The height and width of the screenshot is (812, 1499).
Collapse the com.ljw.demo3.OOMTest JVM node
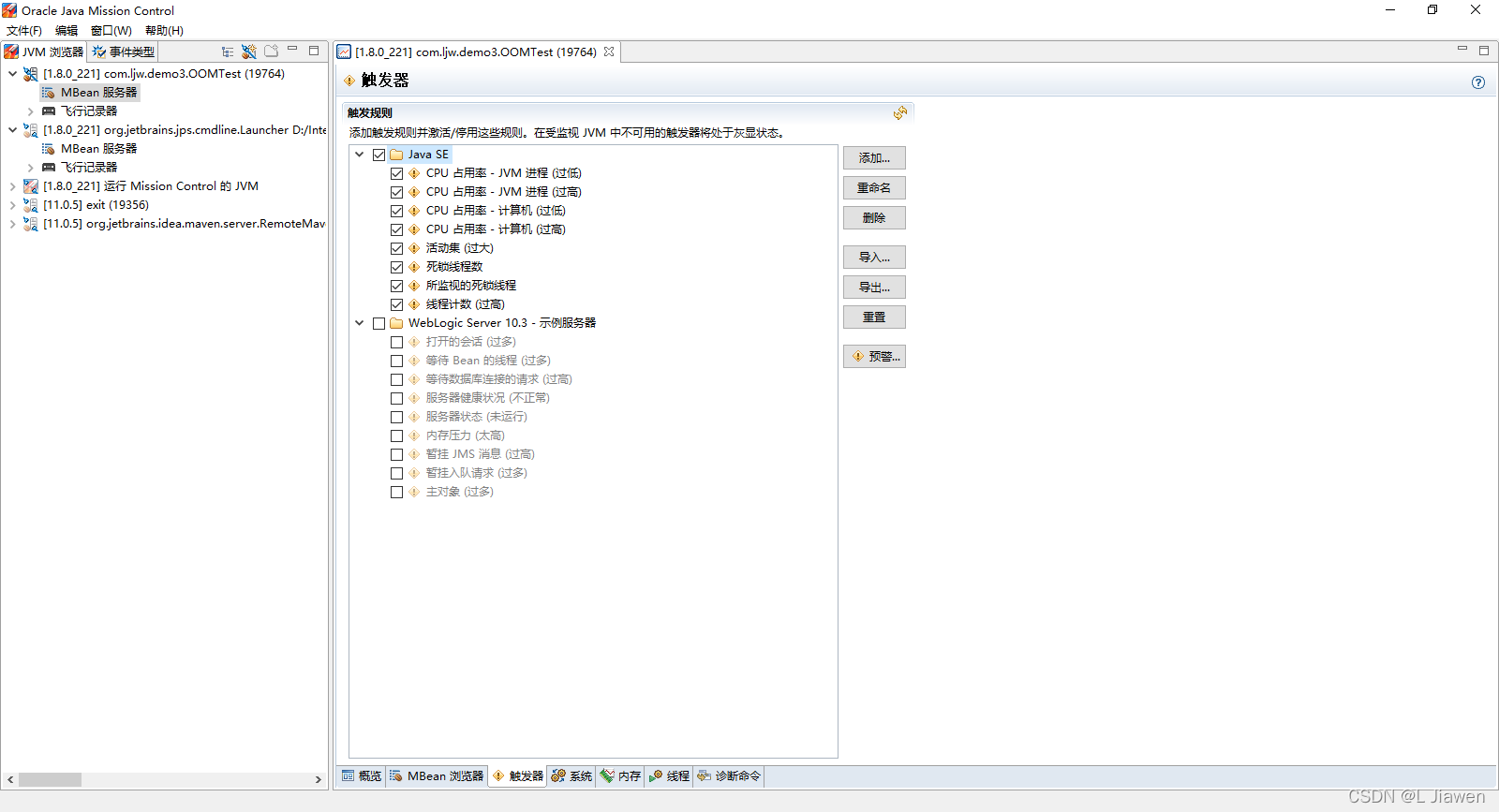coord(12,74)
